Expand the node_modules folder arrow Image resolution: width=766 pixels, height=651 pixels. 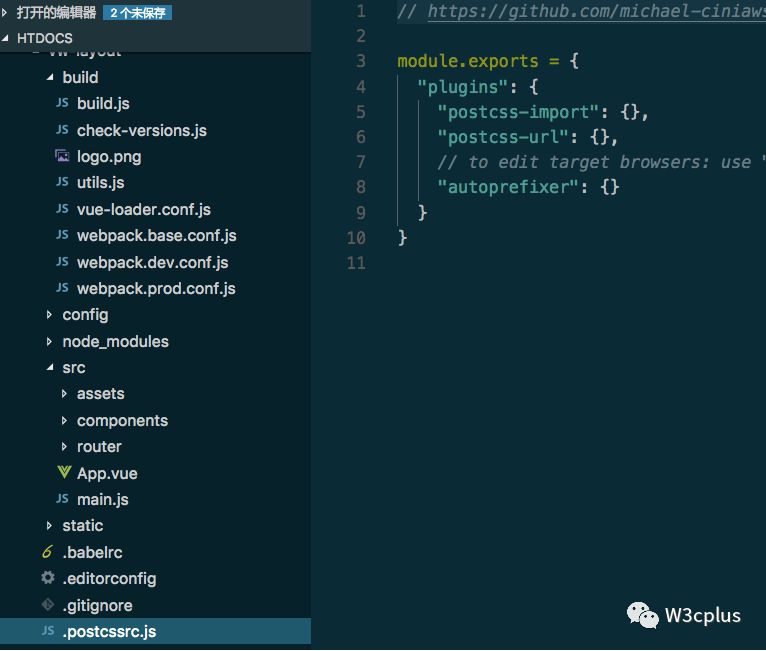click(49, 341)
